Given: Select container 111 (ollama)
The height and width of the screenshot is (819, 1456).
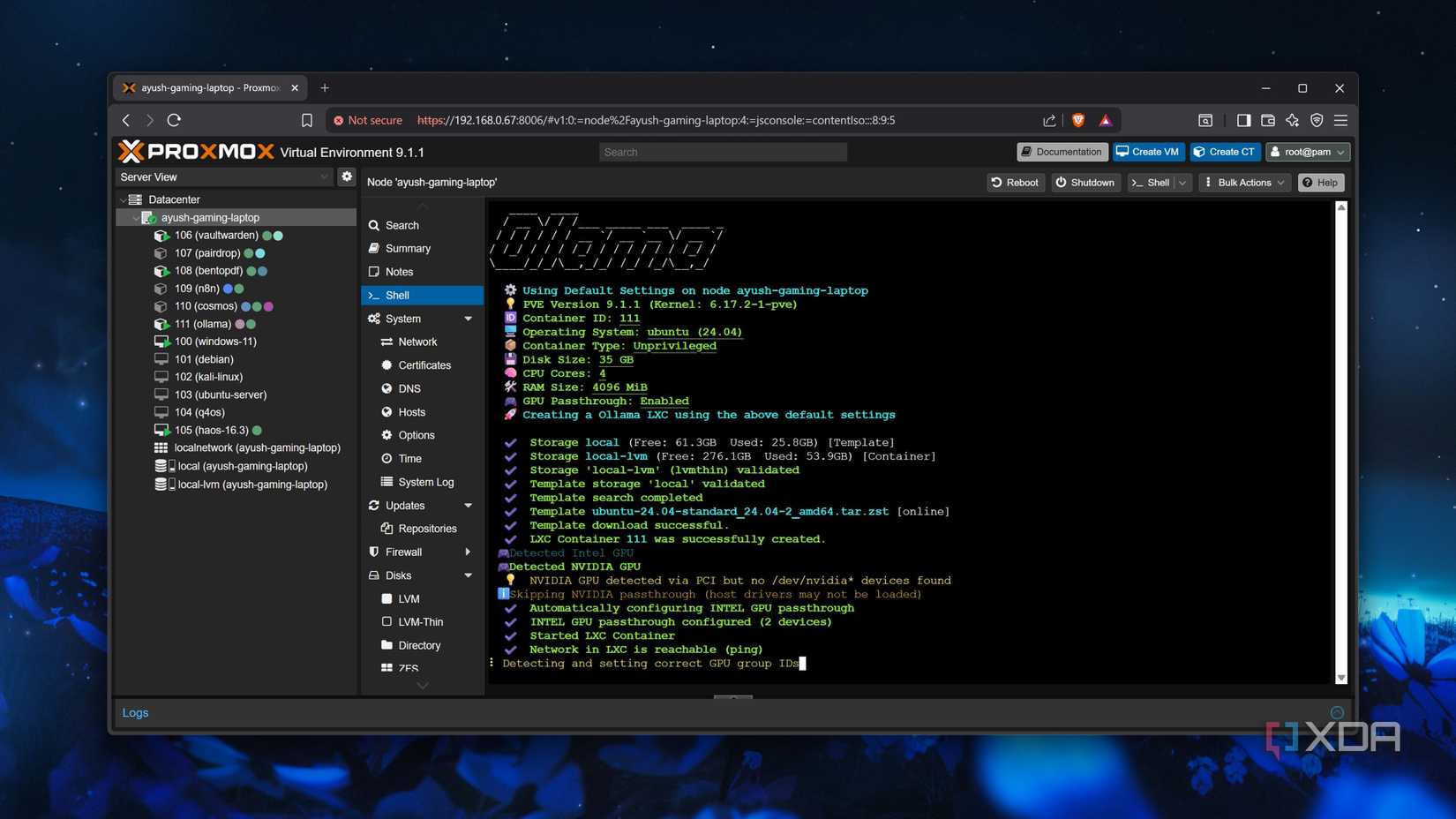Looking at the screenshot, I should (203, 324).
